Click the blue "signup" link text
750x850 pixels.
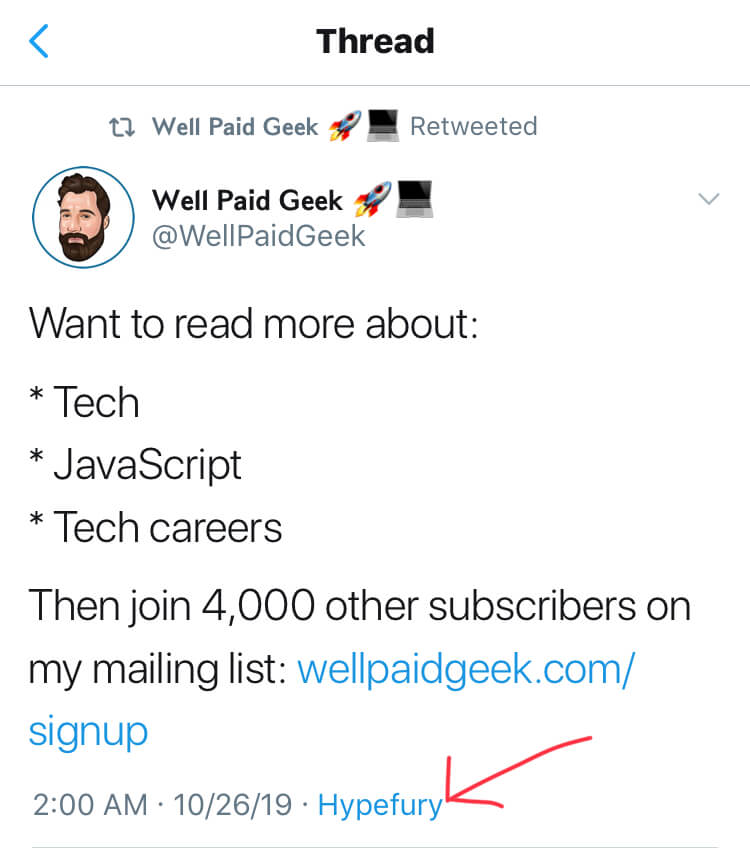[x=88, y=731]
